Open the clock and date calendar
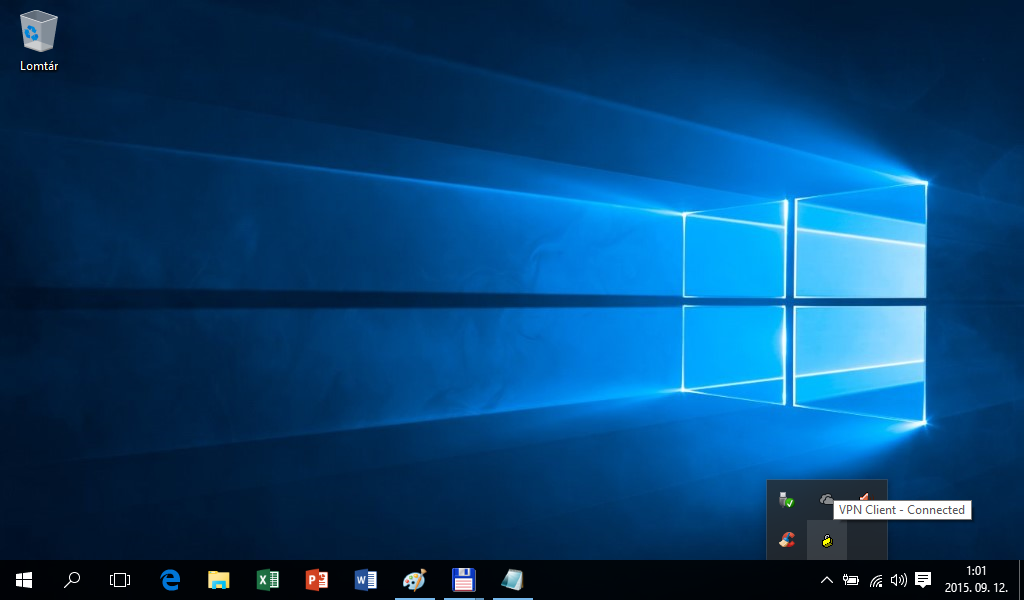Screen dimensions: 1024x600 [963, 579]
